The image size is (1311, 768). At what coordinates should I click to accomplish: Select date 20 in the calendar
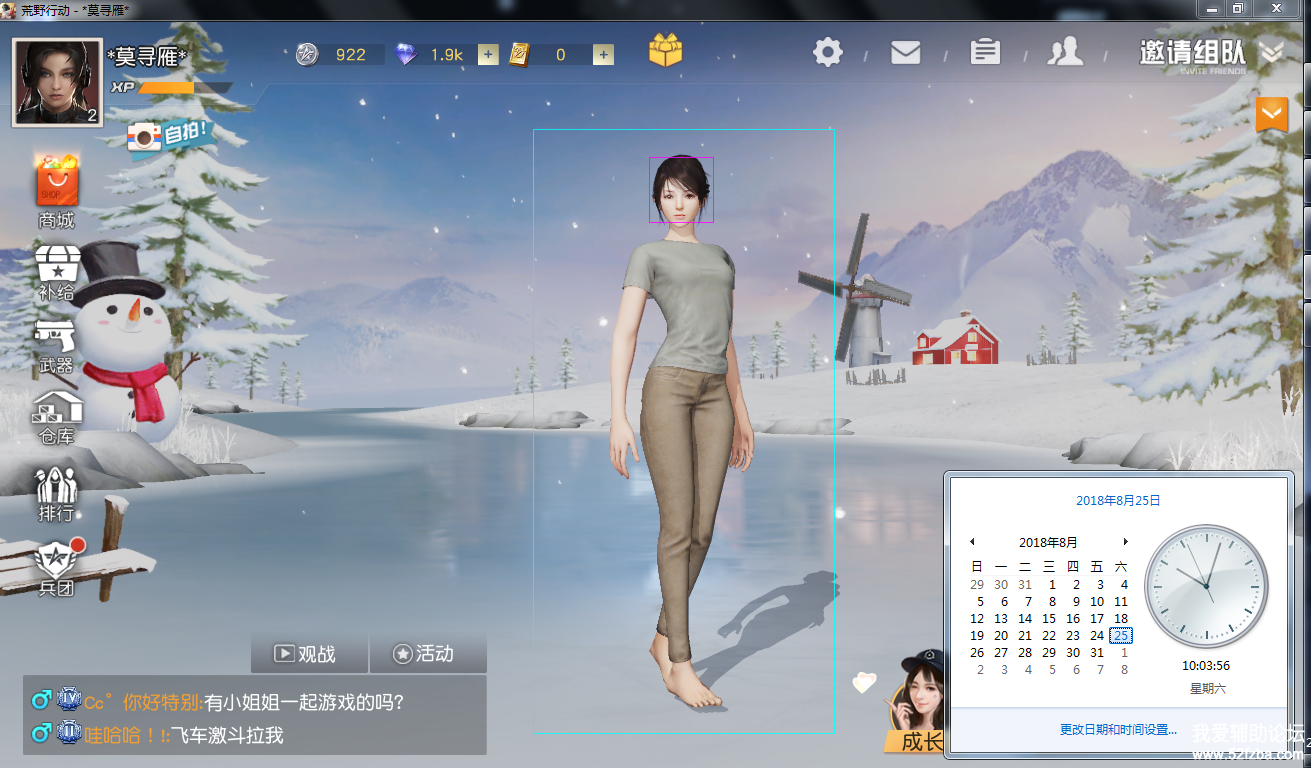[x=1001, y=636]
